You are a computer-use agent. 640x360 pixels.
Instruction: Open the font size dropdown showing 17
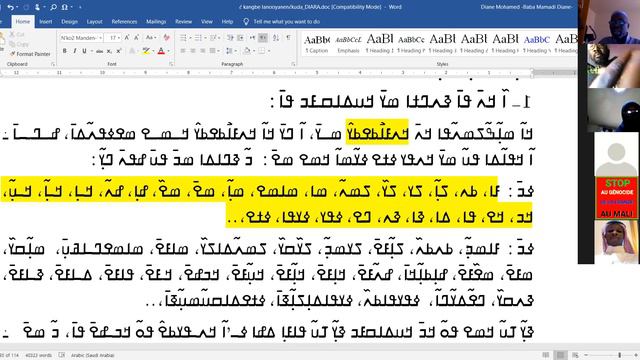(119, 38)
